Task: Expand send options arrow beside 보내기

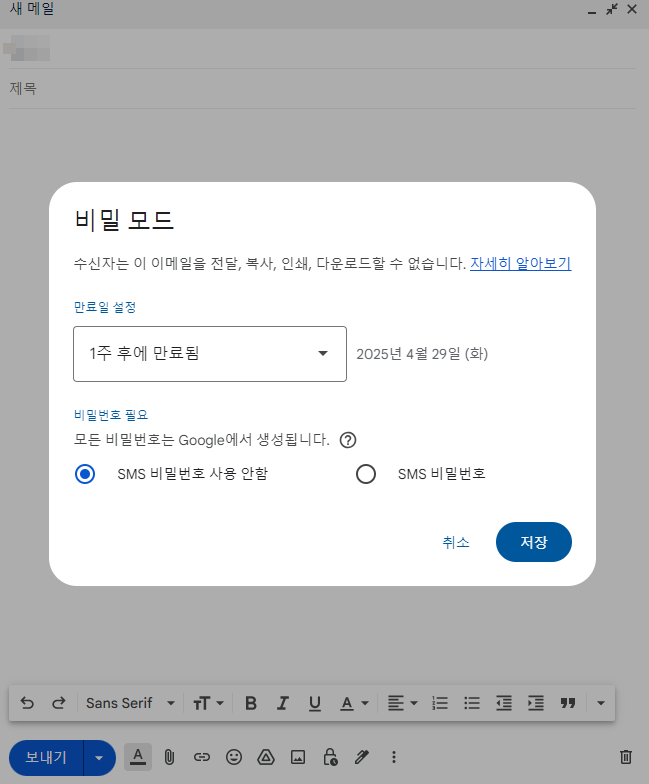Action: (x=99, y=757)
